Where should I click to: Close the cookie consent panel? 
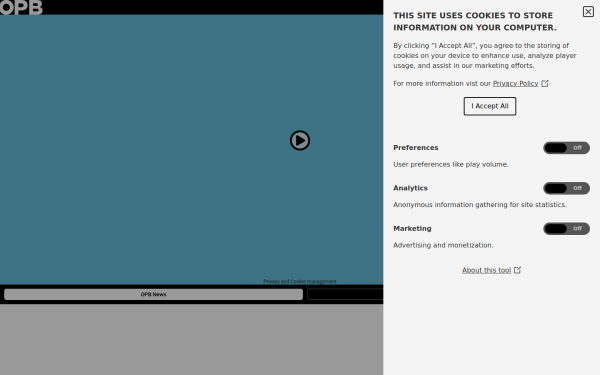pyautogui.click(x=588, y=12)
